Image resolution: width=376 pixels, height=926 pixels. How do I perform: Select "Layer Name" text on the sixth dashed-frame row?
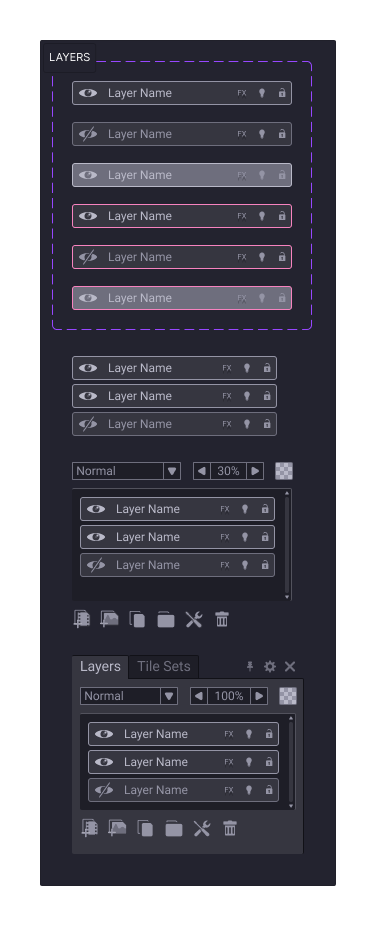140,298
